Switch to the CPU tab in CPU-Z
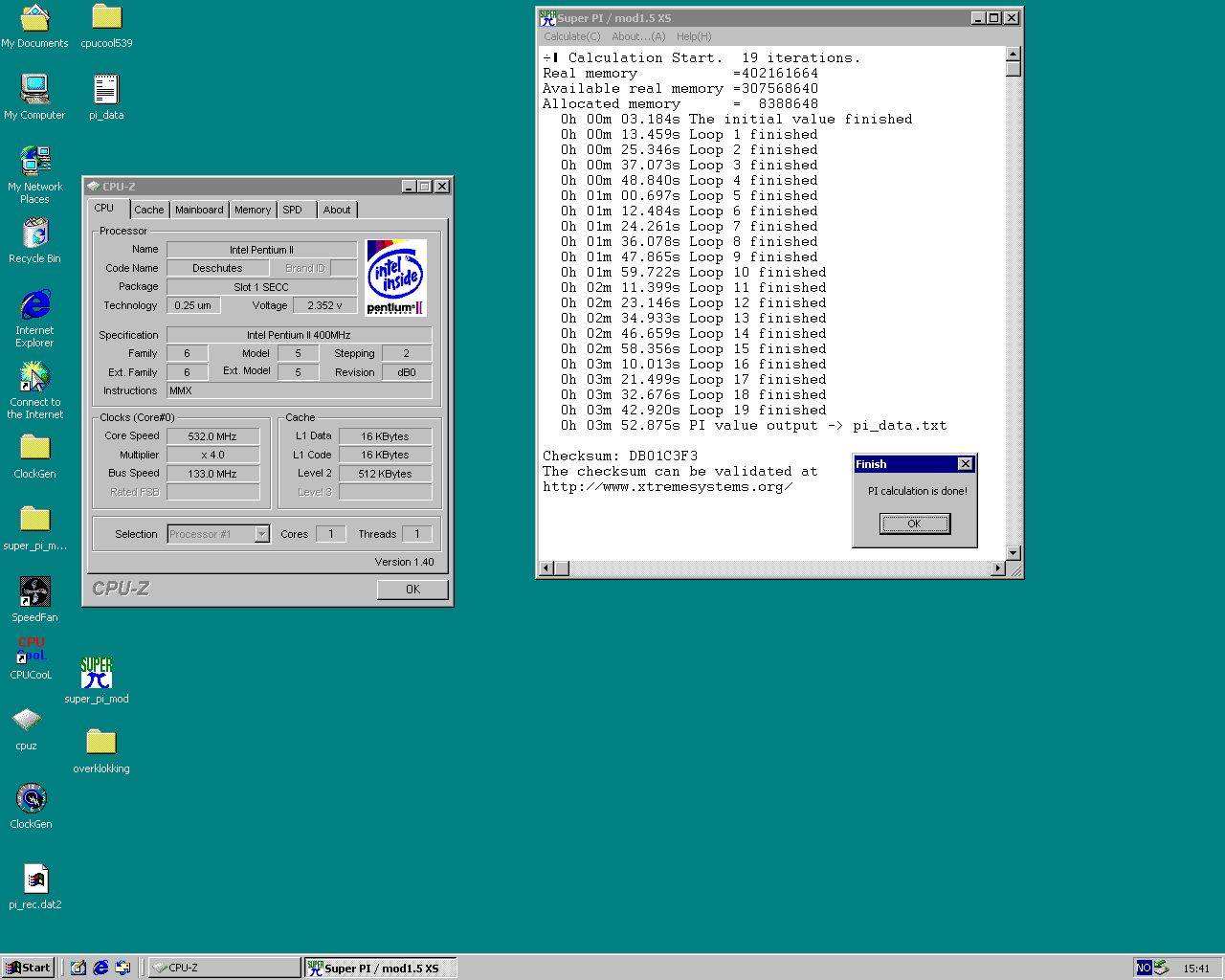Image resolution: width=1225 pixels, height=980 pixels. click(x=104, y=209)
